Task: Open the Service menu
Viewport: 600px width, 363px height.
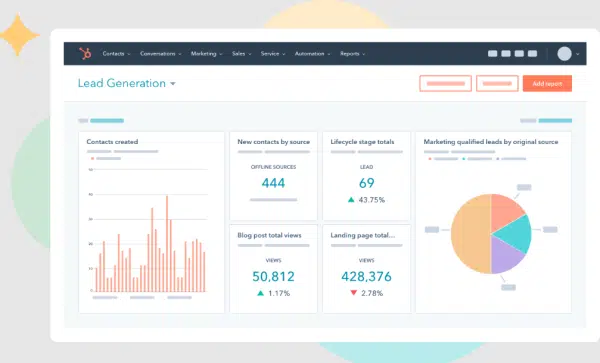Action: (273, 54)
